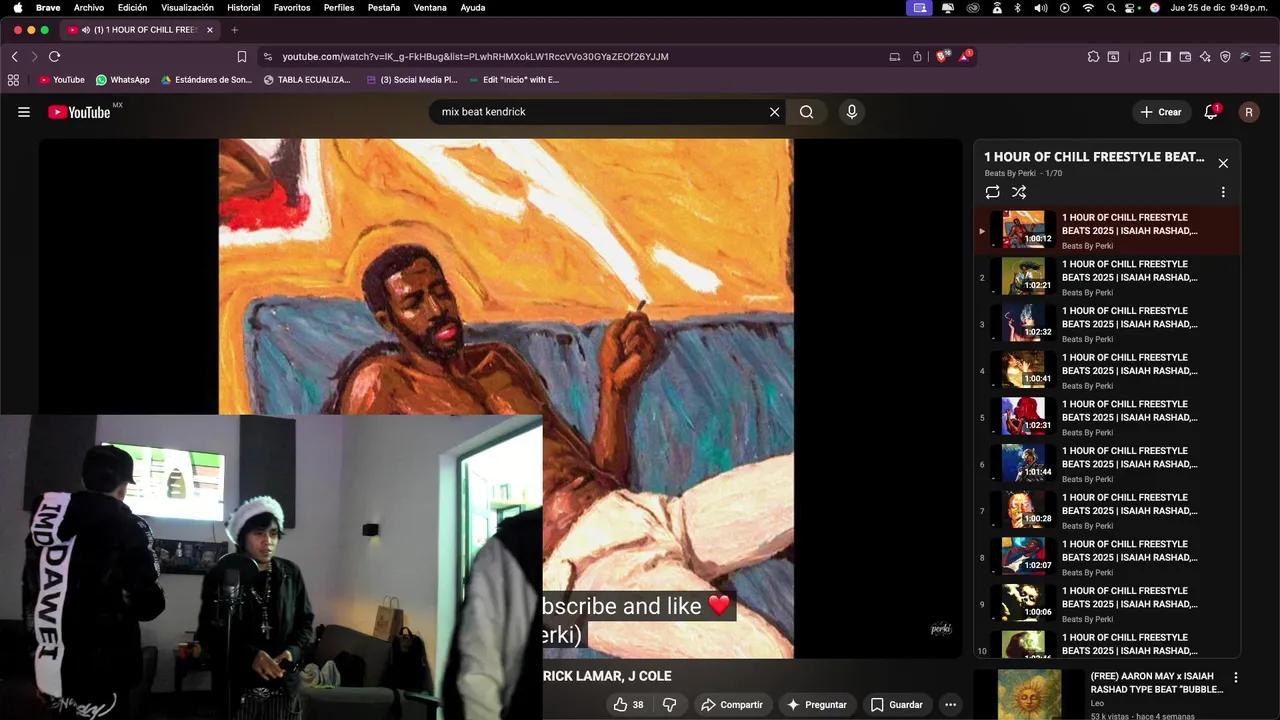
Task: Open the Edición menu
Action: 132,7
